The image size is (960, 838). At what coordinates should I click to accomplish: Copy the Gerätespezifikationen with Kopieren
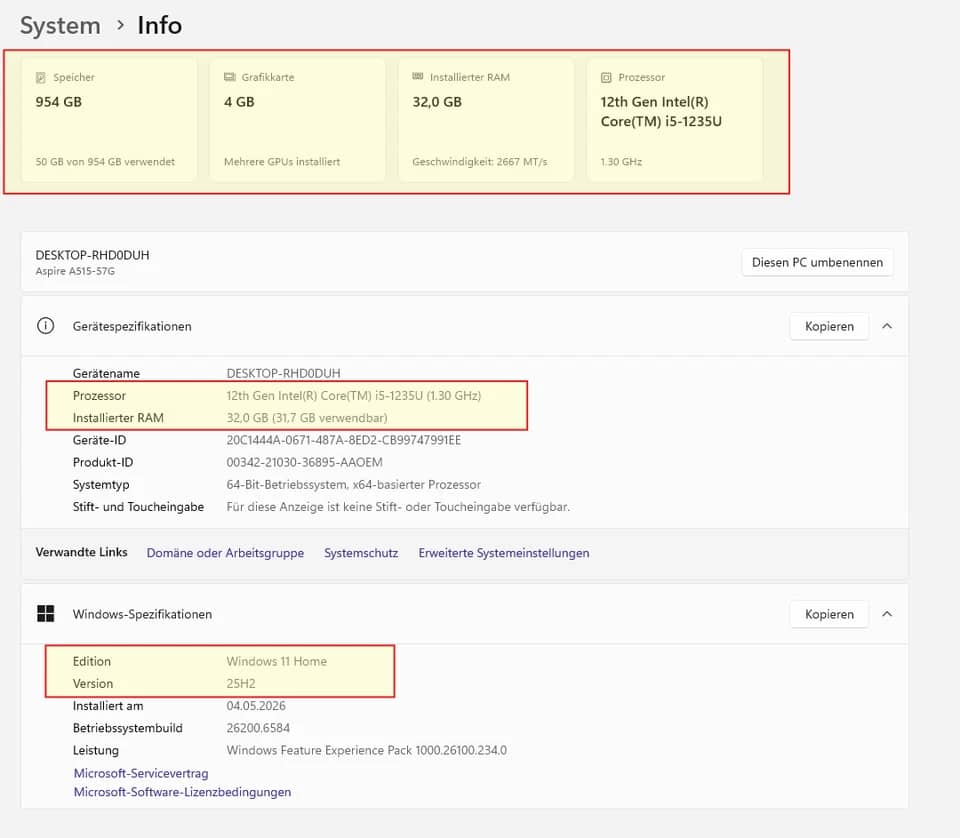coord(829,326)
